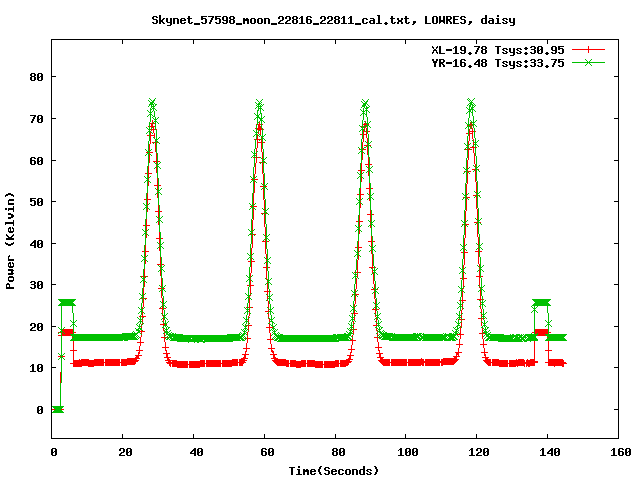Screen dimensions: 640x480
Task: Click legend entry "YR-16.48 Tsys:33.75"
Action: coord(498,63)
